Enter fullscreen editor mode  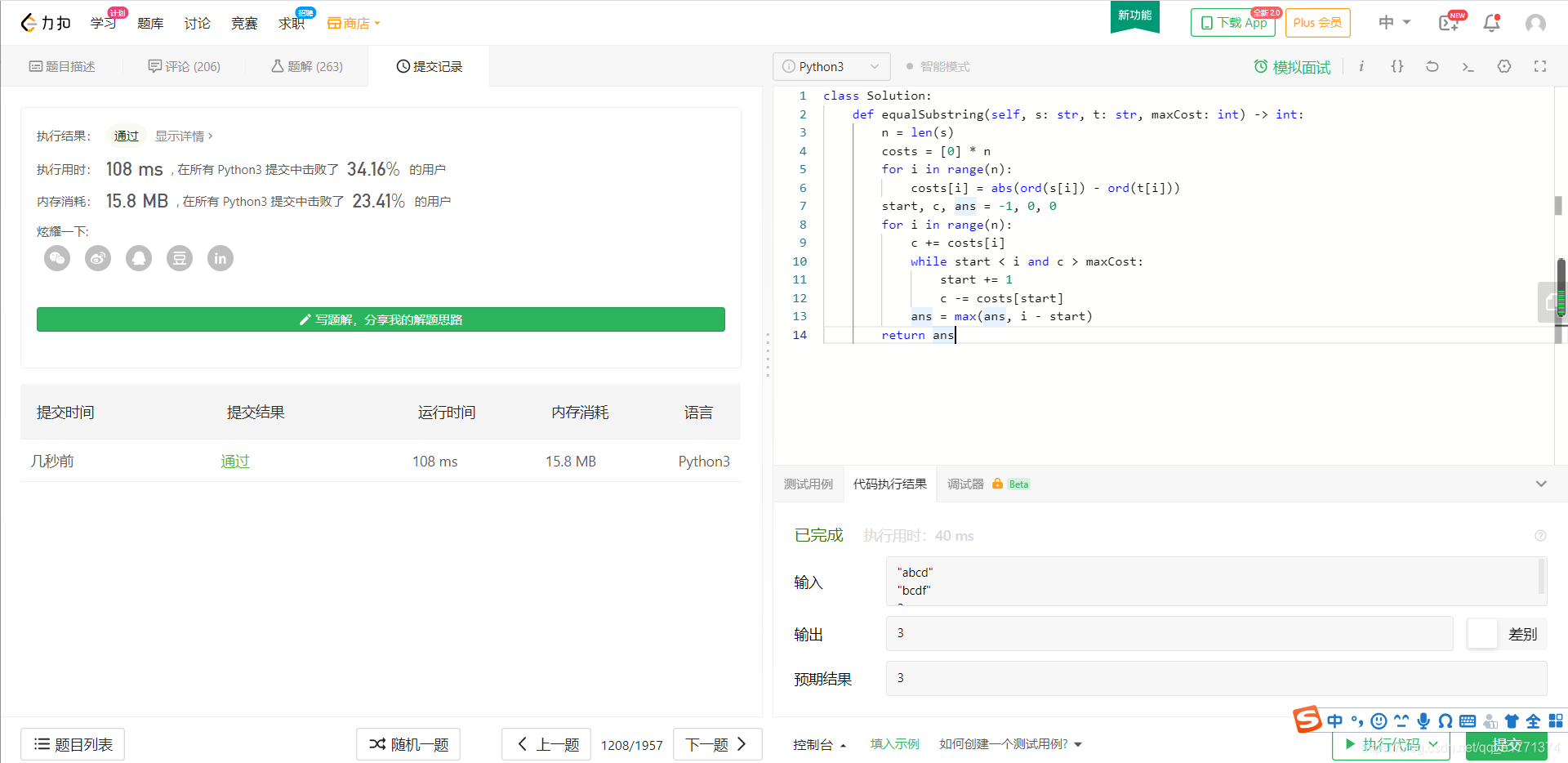click(1540, 66)
